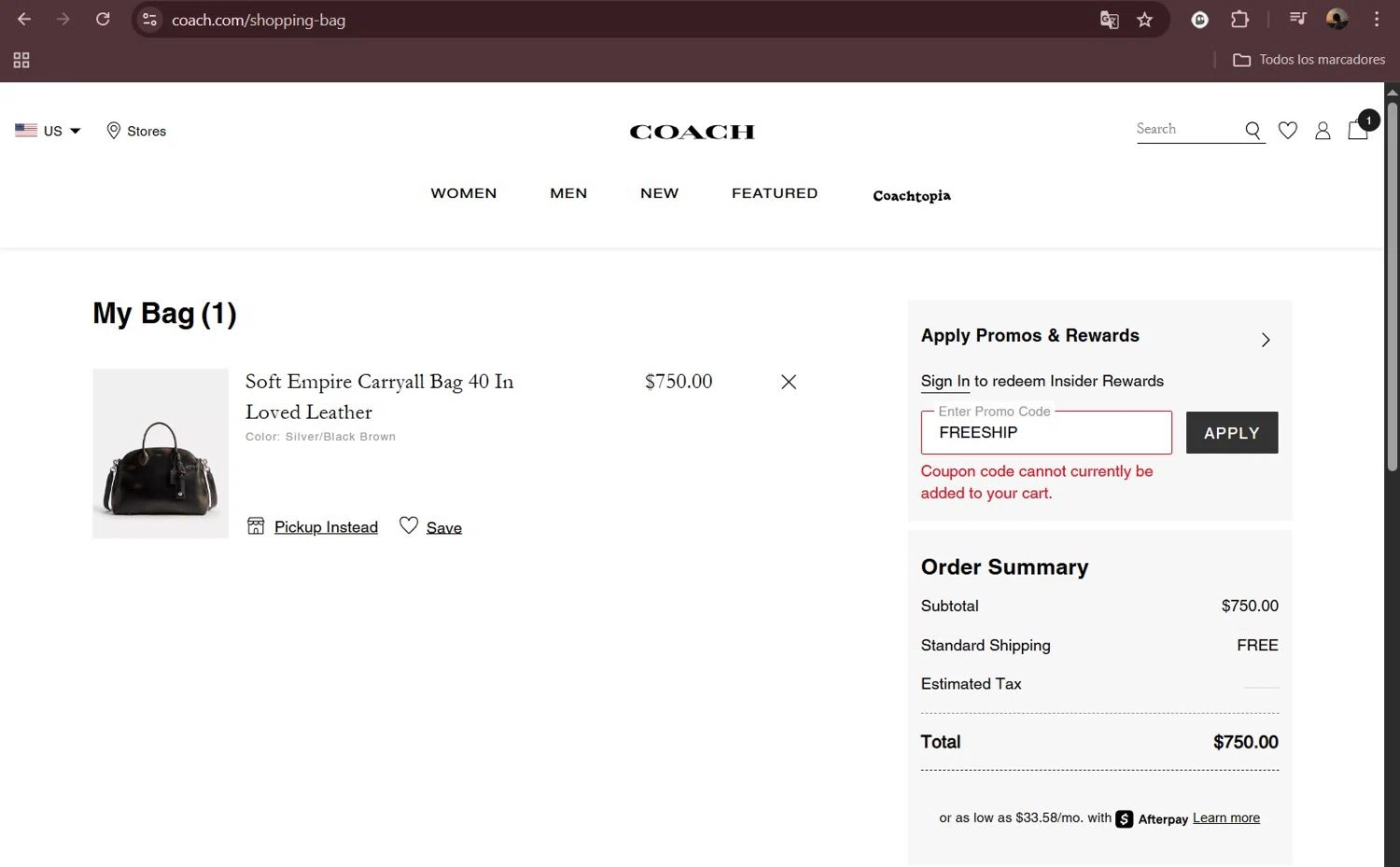Click the Save link beside the heart
This screenshot has width=1400, height=867.
coord(444,528)
